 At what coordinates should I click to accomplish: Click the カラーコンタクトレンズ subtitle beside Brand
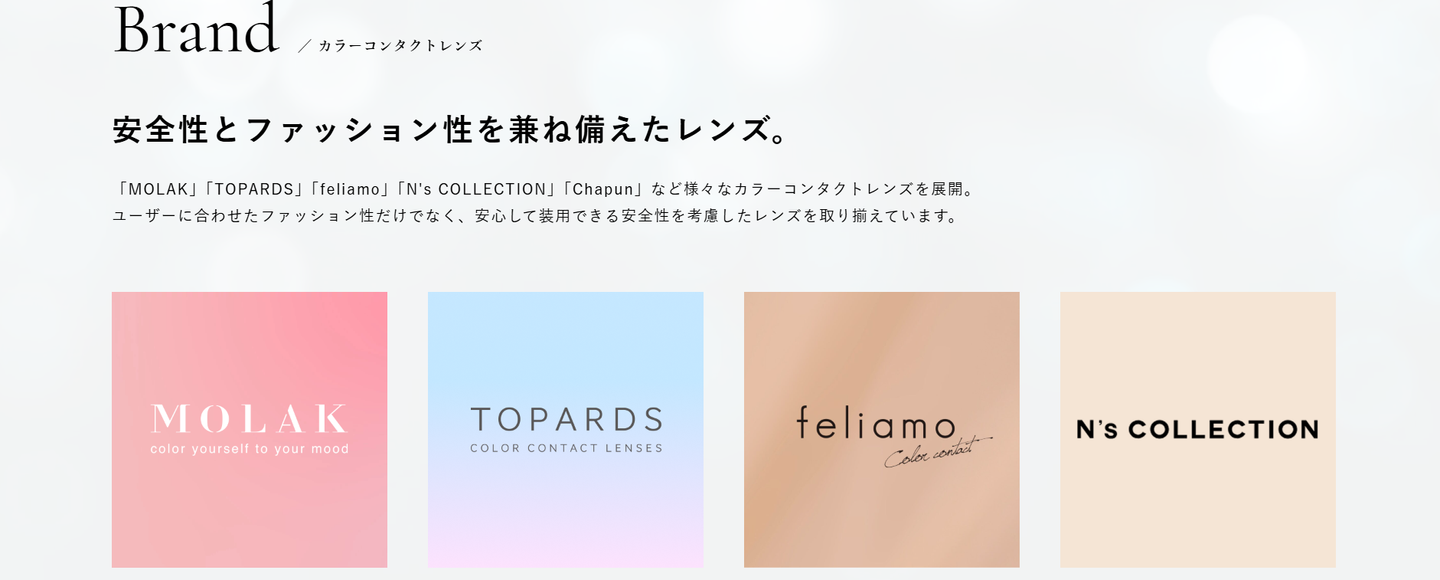(x=400, y=45)
